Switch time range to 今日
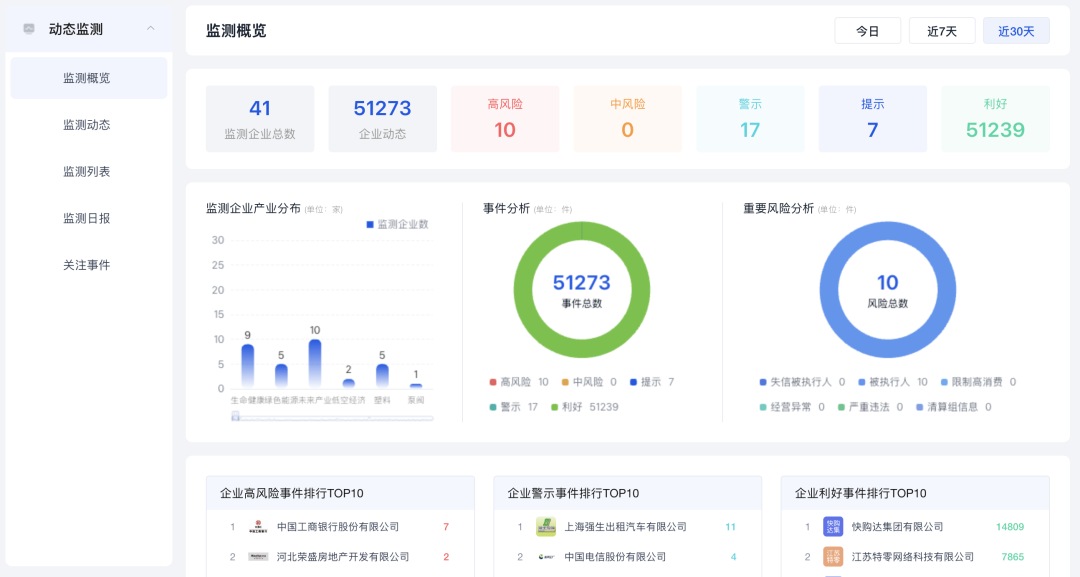This screenshot has height=577, width=1080. tap(867, 31)
